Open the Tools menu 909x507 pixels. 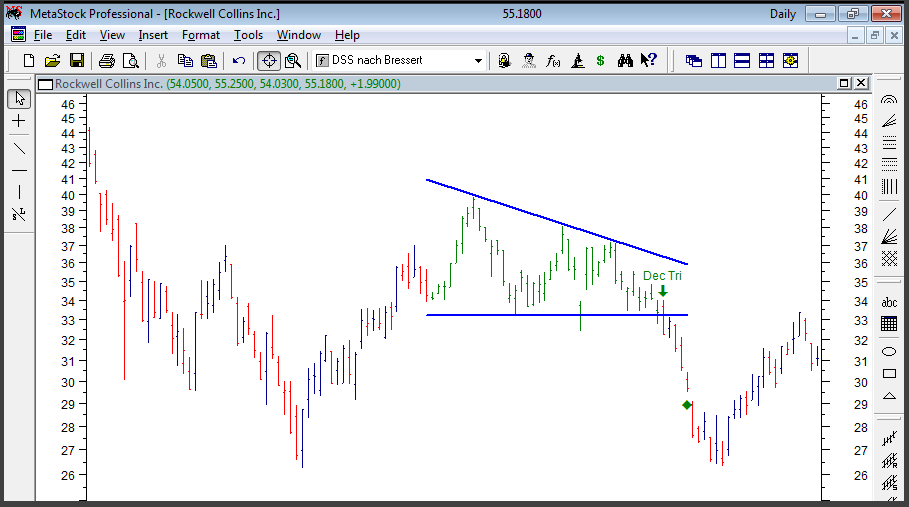click(x=248, y=35)
